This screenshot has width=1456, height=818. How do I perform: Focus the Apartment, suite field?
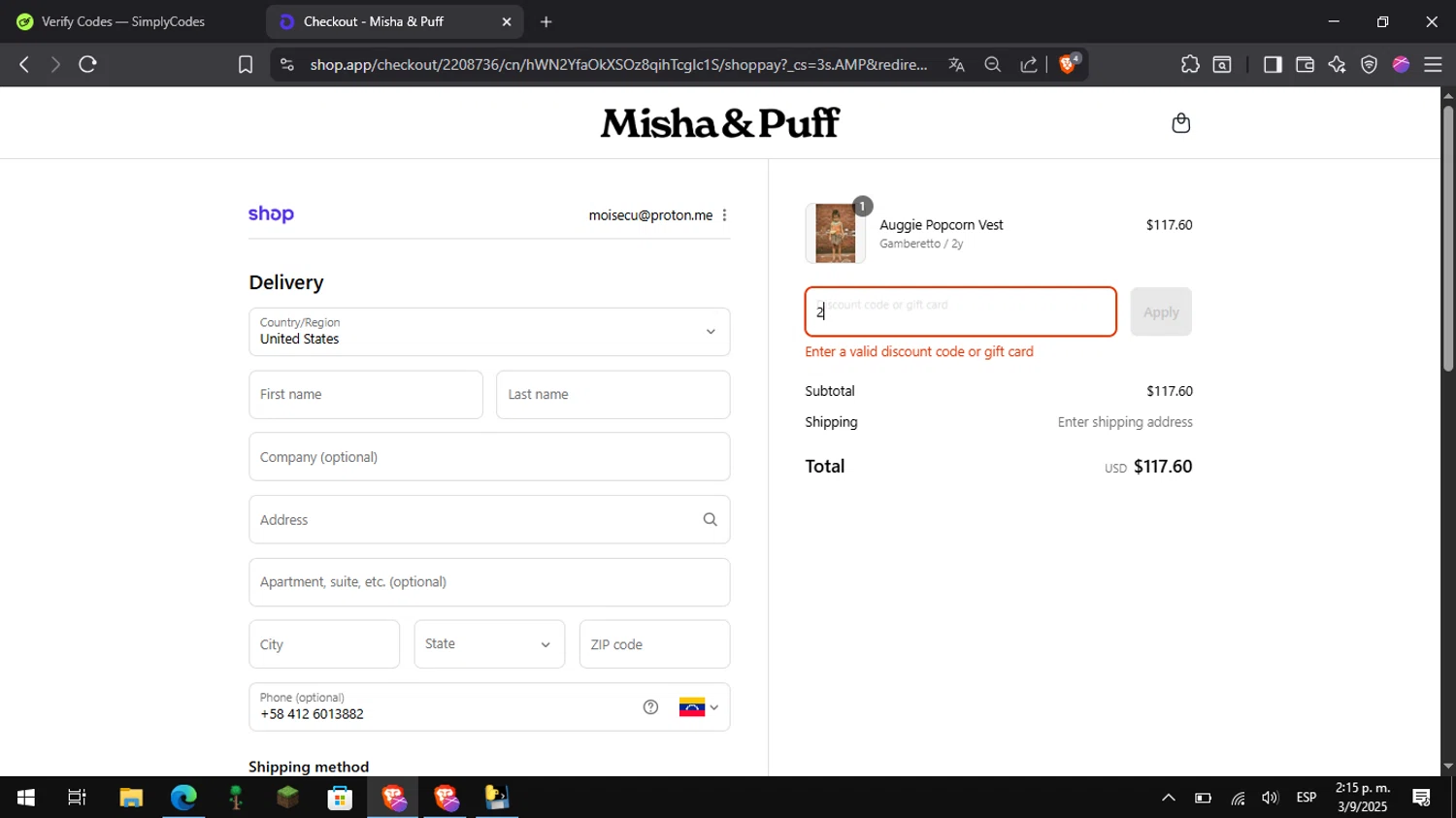[x=489, y=582]
